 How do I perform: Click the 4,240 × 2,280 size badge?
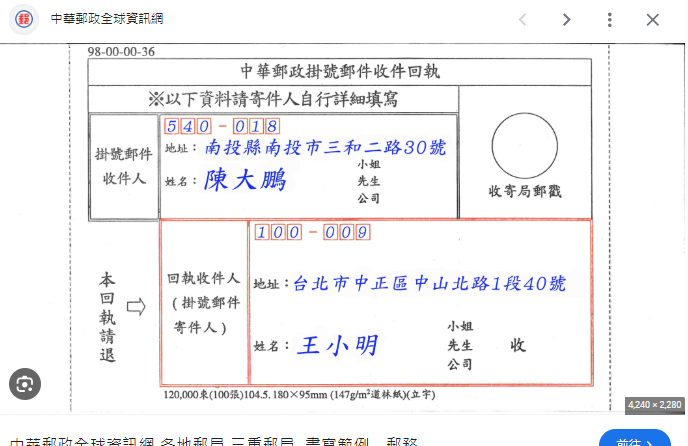click(655, 405)
